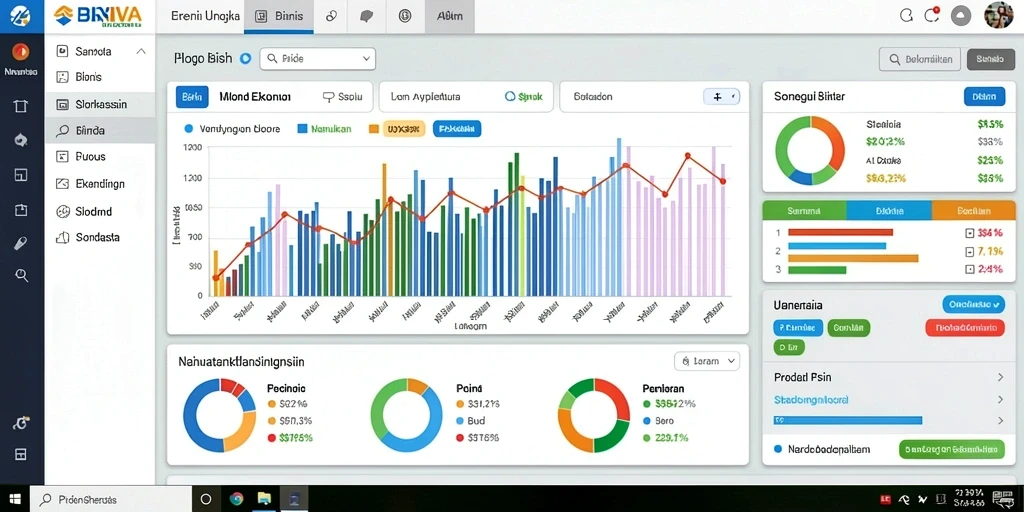Check the box in ranking row 1
This screenshot has height=512, width=1024.
tap(969, 232)
